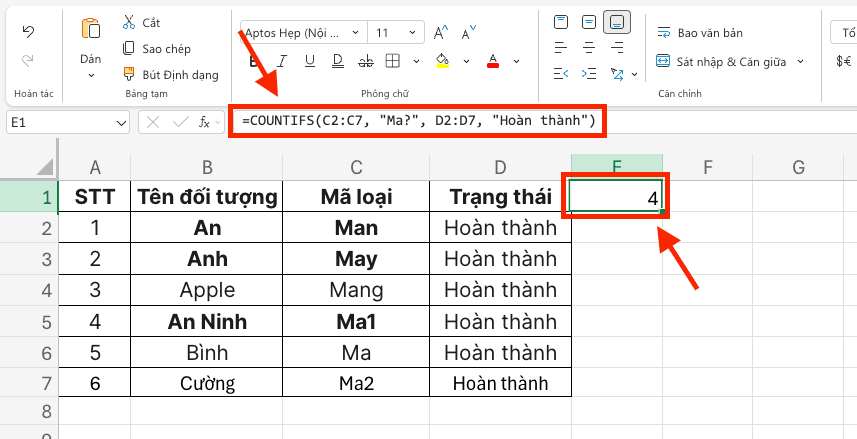
Task: Decrease the font size
Action: coord(468,33)
